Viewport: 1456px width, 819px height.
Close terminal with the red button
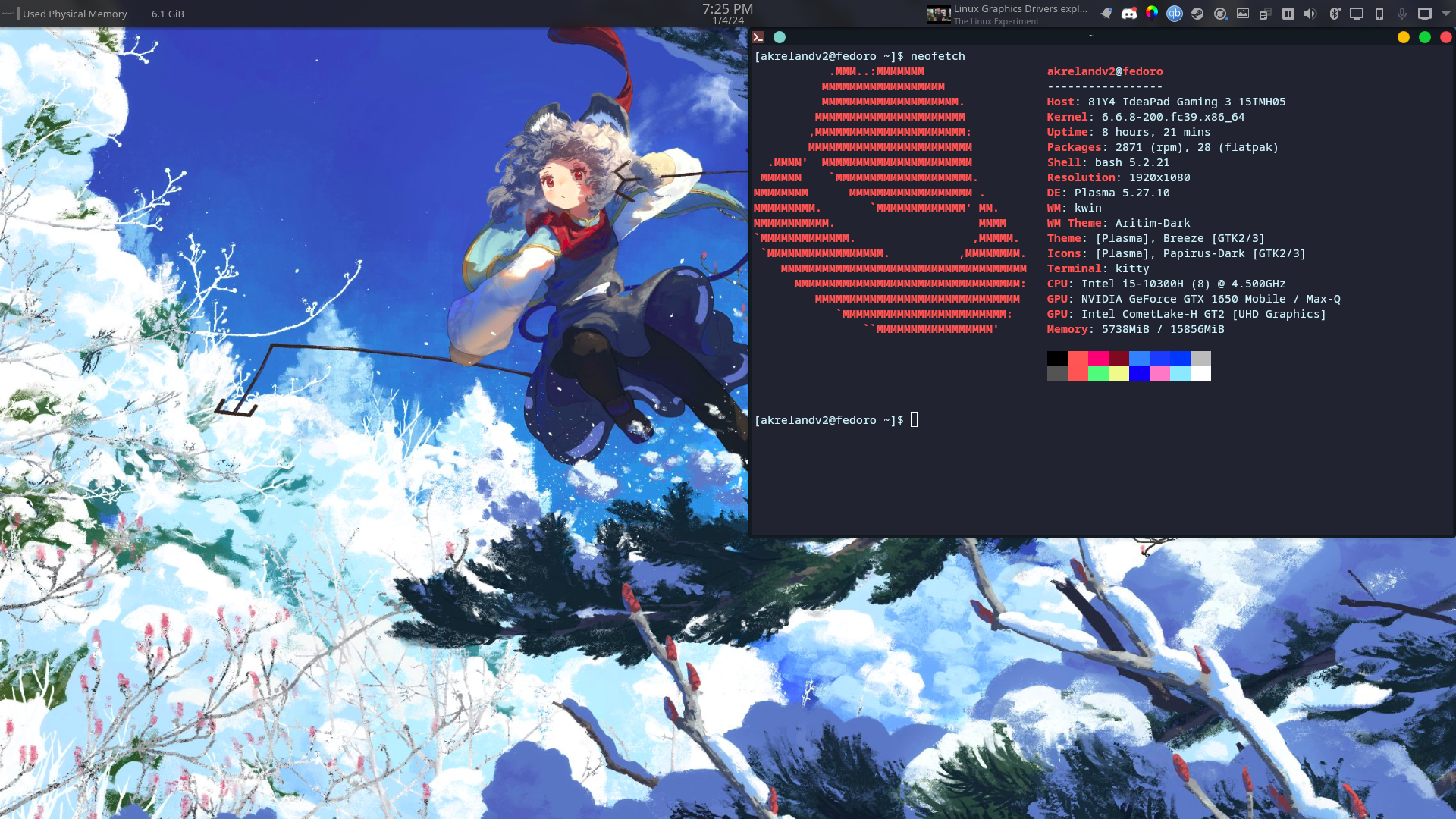(x=1446, y=37)
